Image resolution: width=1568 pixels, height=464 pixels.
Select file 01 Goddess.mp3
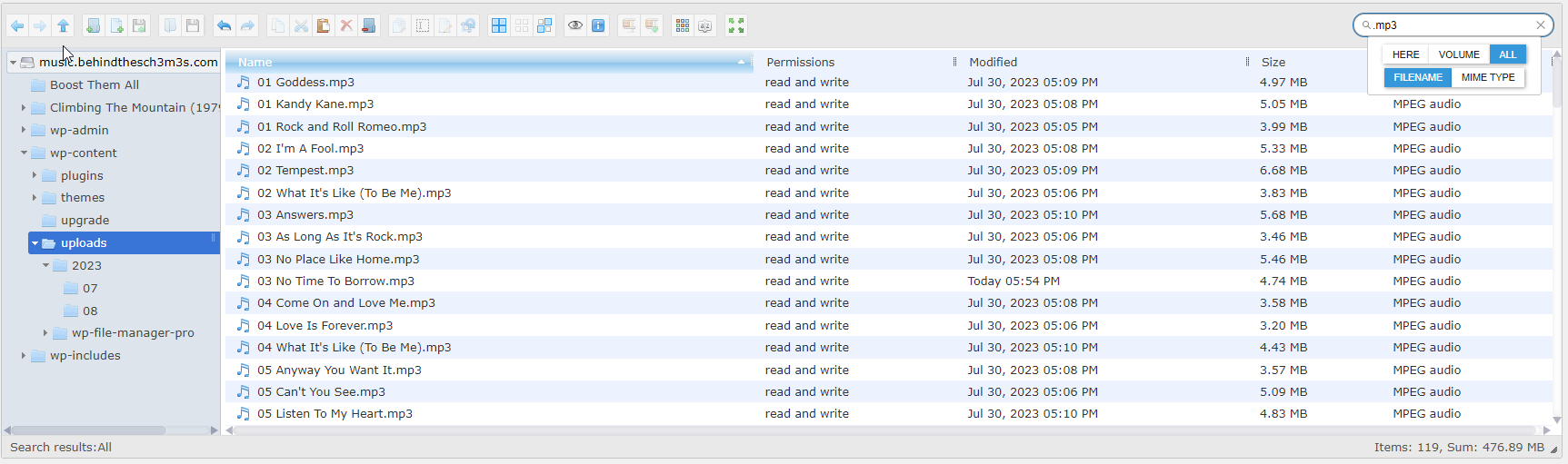[889, 82]
